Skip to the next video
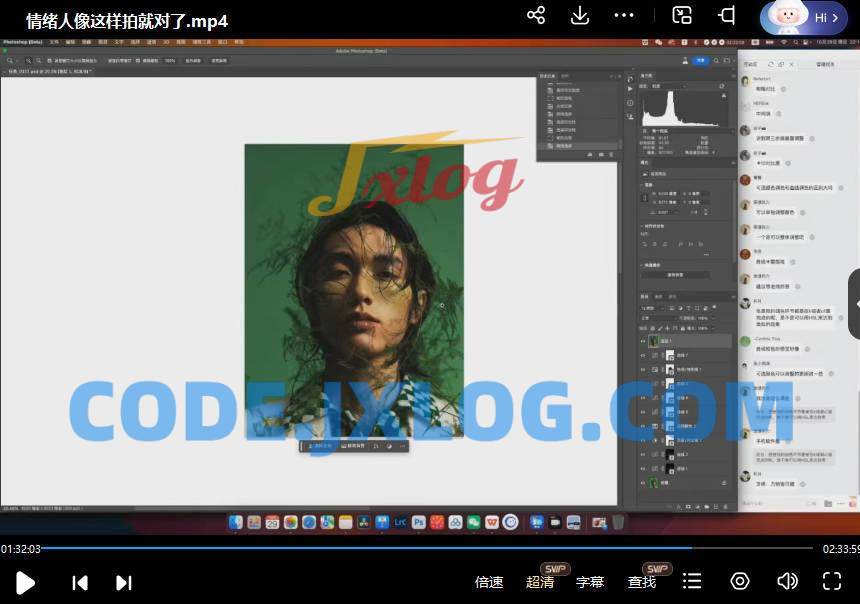The width and height of the screenshot is (860, 604). [123, 582]
